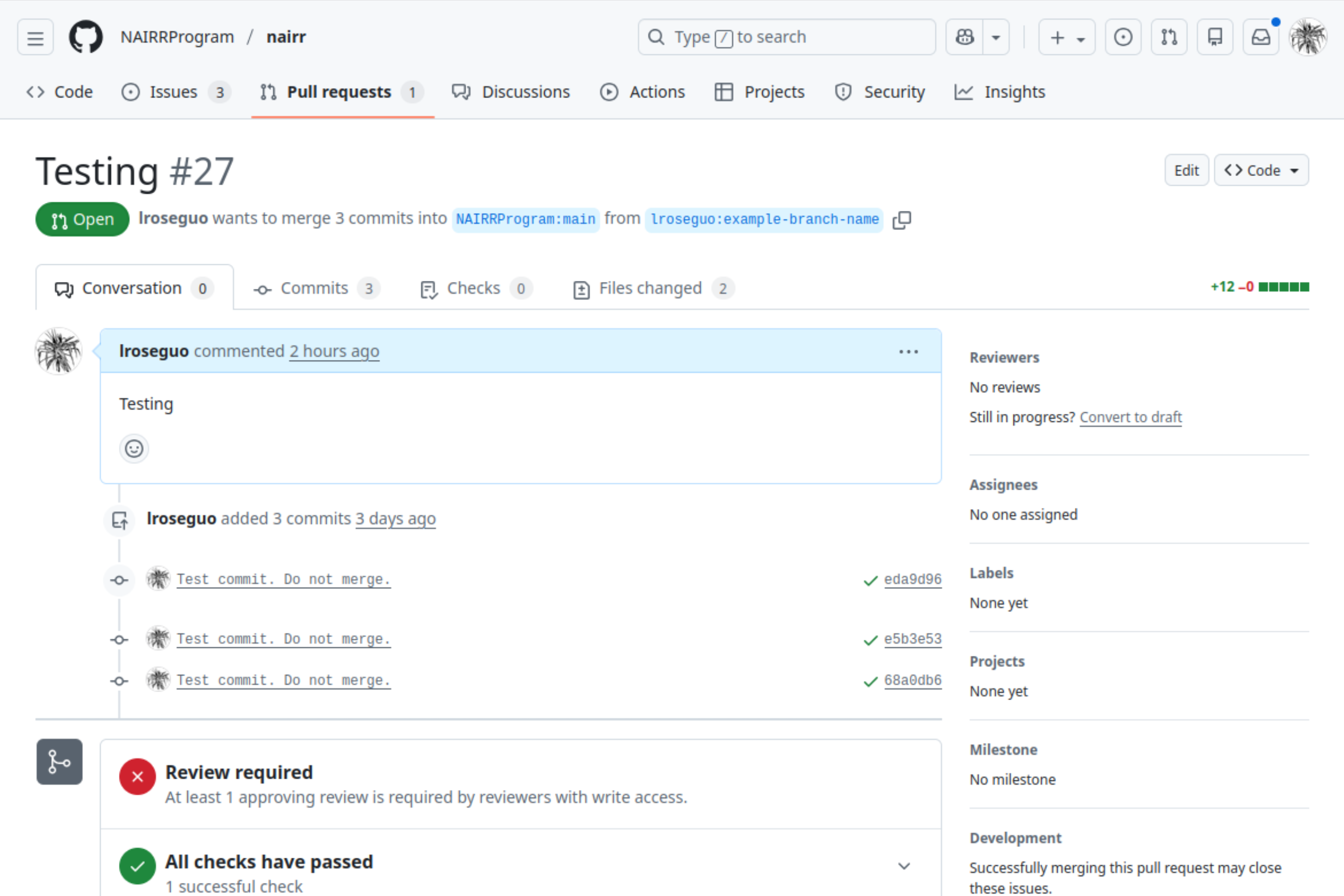Open lroseguo link in added commits line

click(x=182, y=518)
